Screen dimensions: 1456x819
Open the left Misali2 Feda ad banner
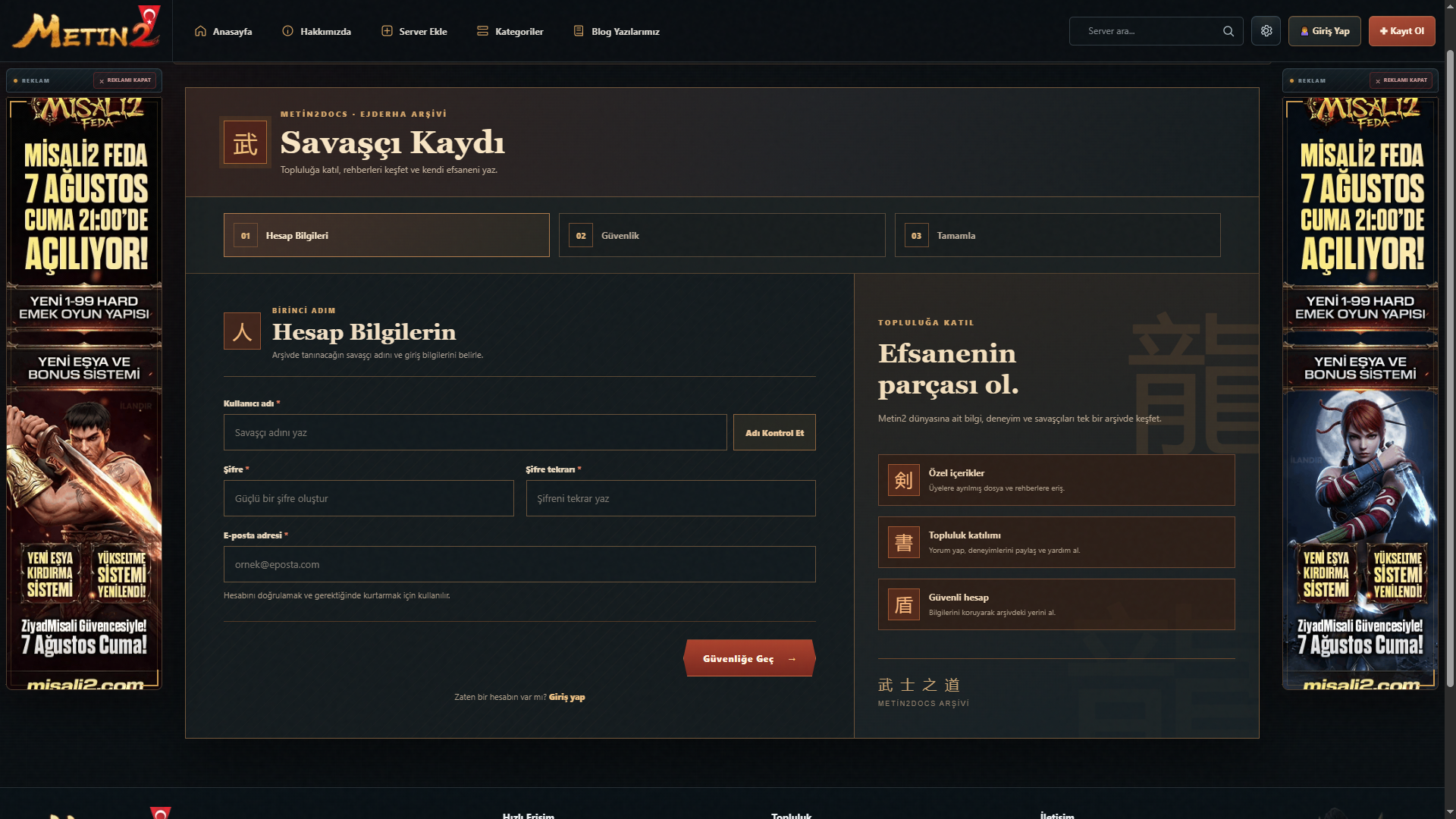84,393
